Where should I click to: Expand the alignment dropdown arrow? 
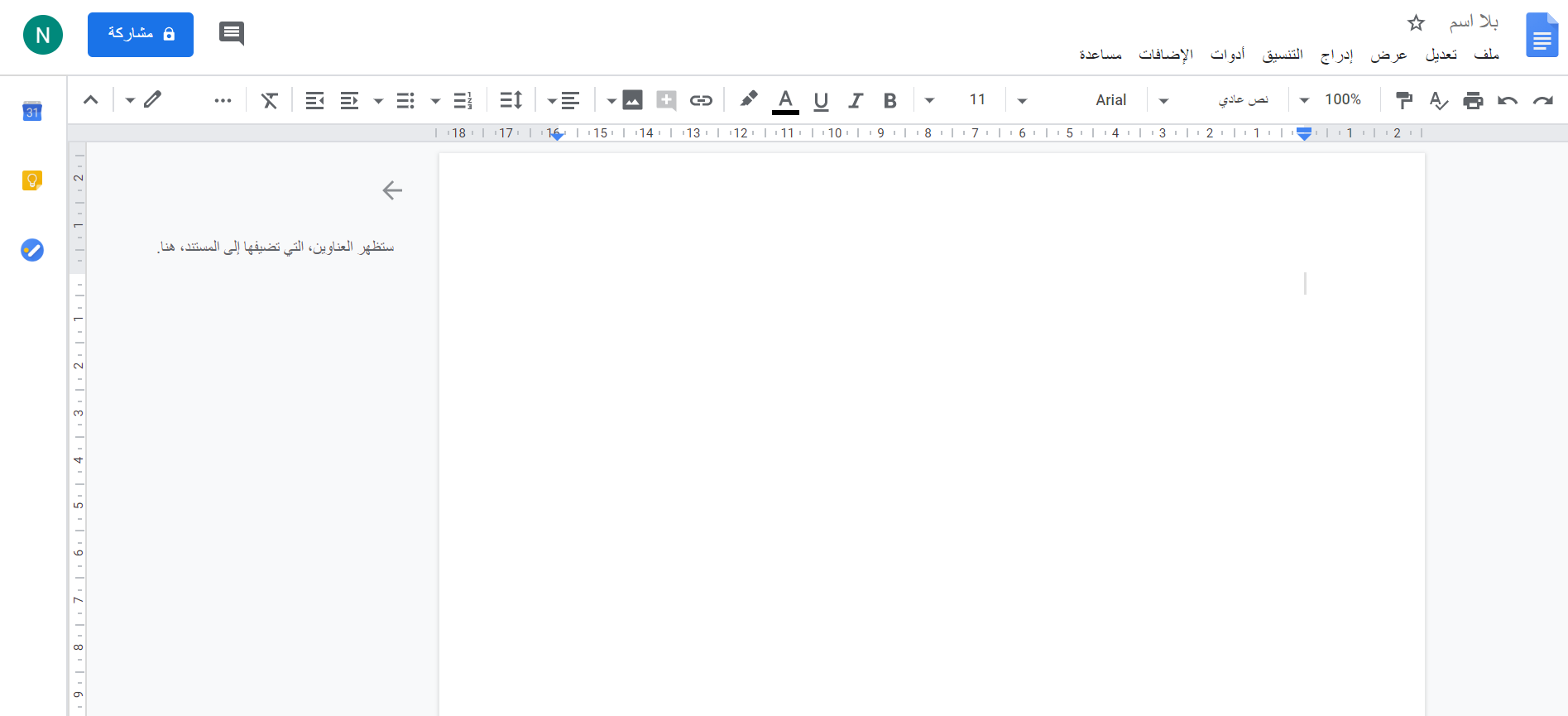(551, 101)
